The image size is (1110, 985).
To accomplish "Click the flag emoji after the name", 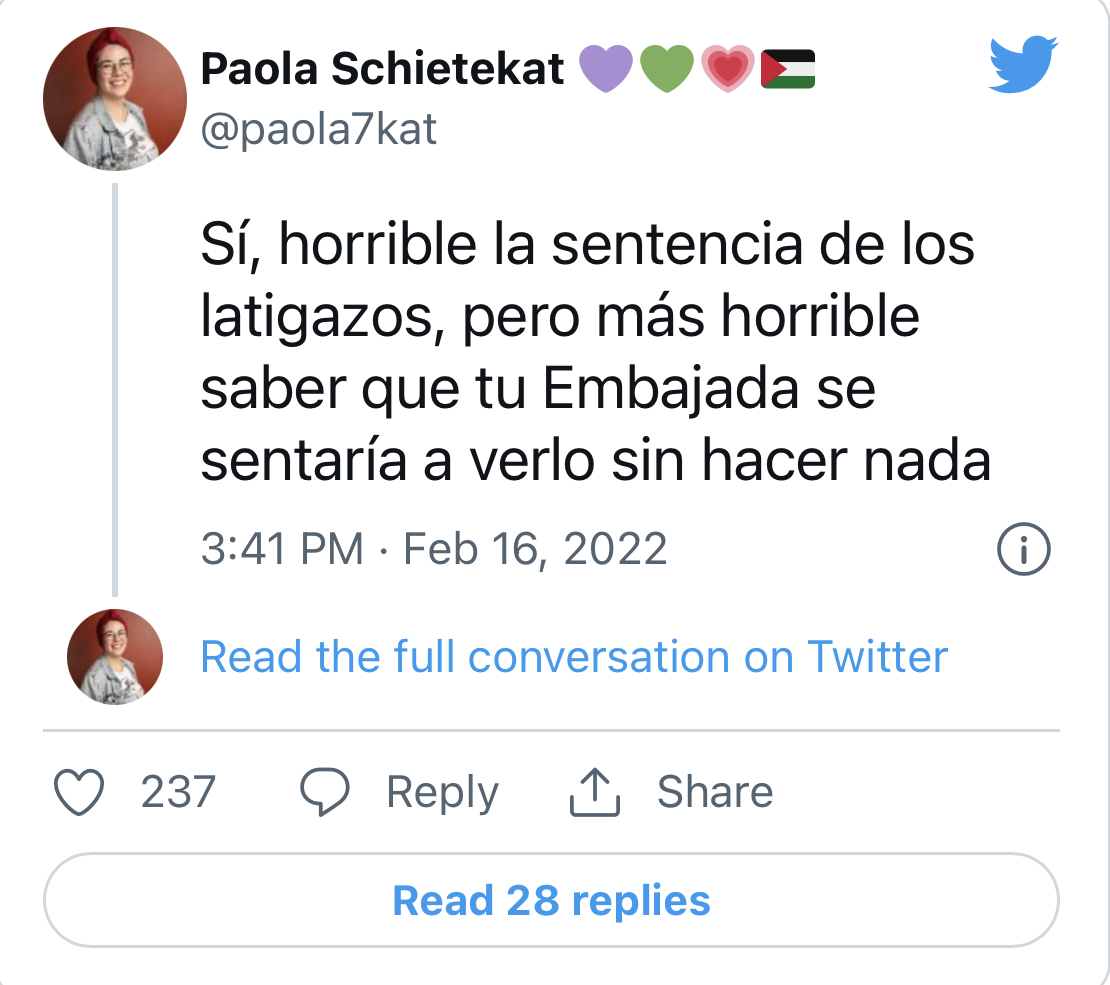I will [788, 69].
